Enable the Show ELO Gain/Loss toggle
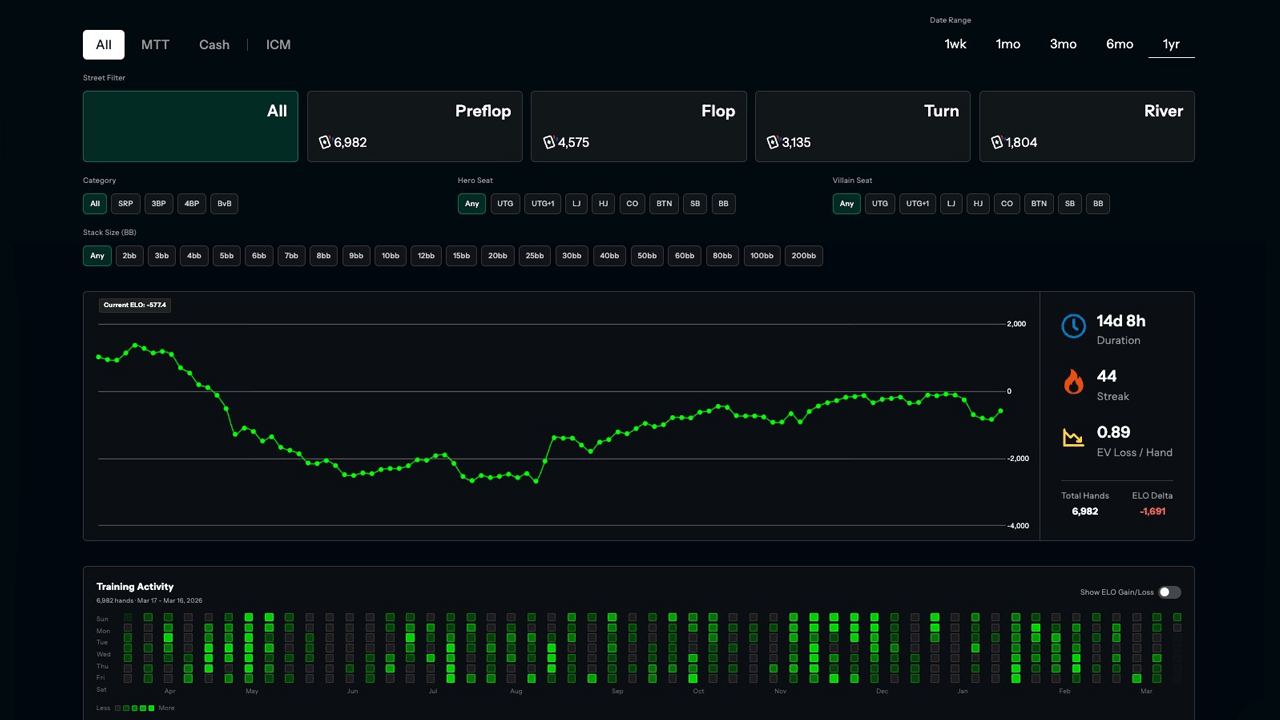Image resolution: width=1280 pixels, height=720 pixels. (x=1170, y=592)
